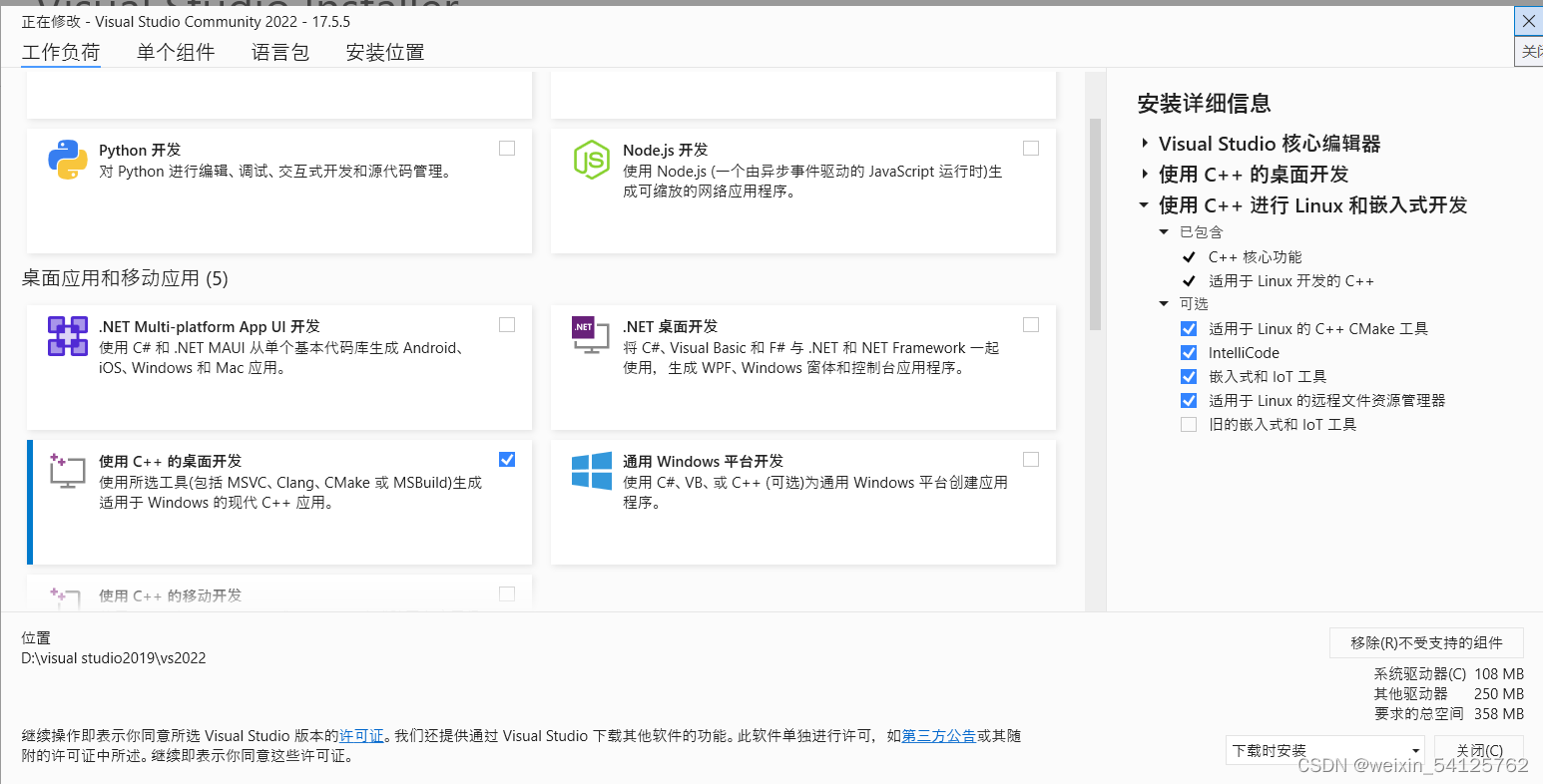
Task: Uncheck 嵌入式和 IoT 工具 component
Action: pyautogui.click(x=1189, y=376)
